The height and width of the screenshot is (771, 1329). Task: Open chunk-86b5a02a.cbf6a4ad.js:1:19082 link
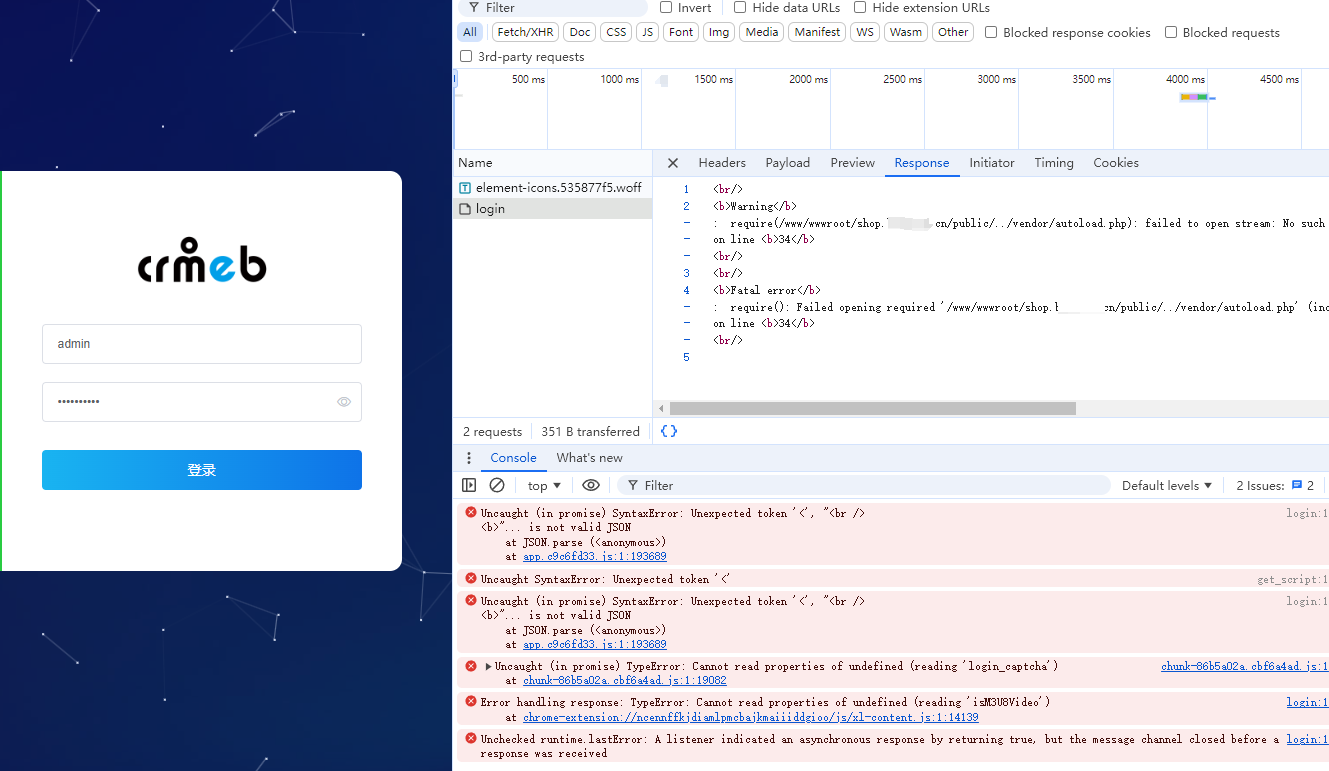[x=624, y=680]
